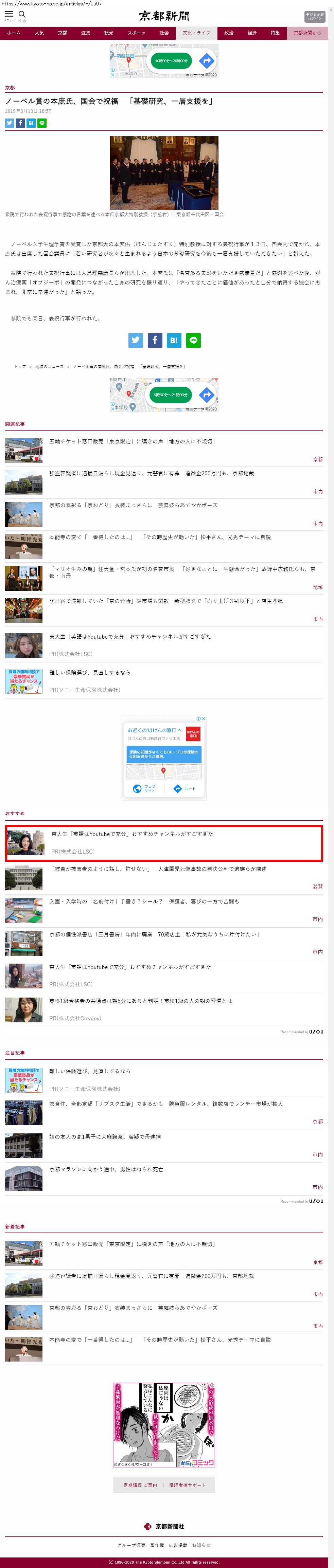Image resolution: width=334 pixels, height=1568 pixels.
Task: Open the 人気 nav tab
Action: (39, 33)
